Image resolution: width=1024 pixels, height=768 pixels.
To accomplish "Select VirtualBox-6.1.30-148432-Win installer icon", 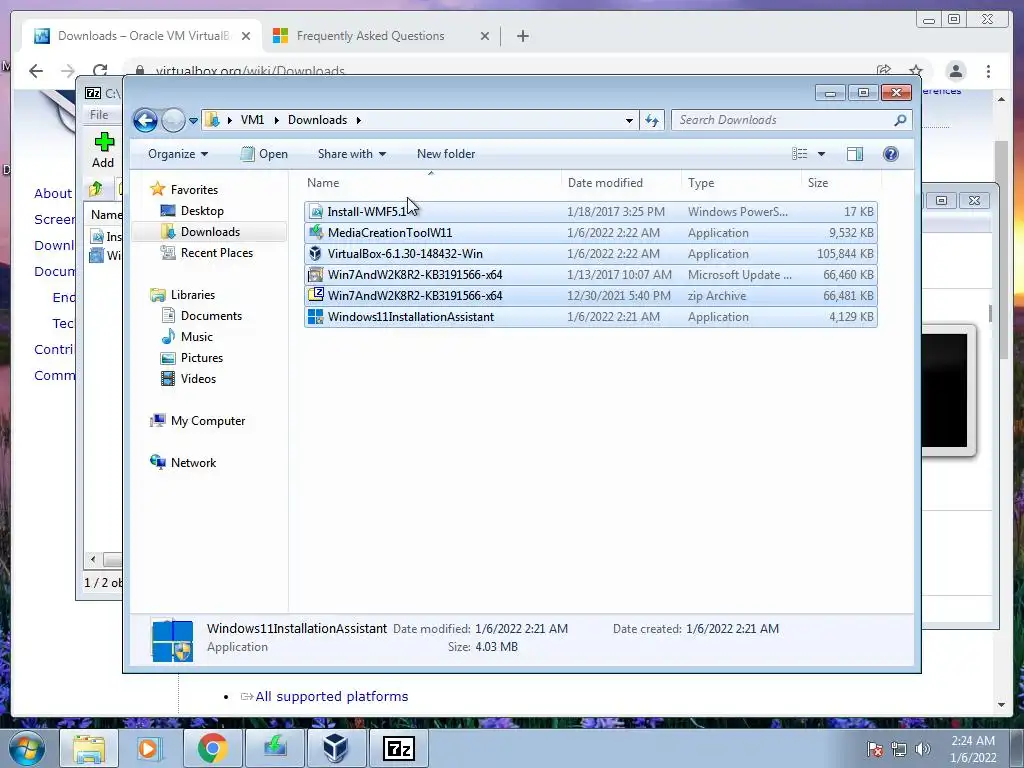I will click(x=316, y=253).
